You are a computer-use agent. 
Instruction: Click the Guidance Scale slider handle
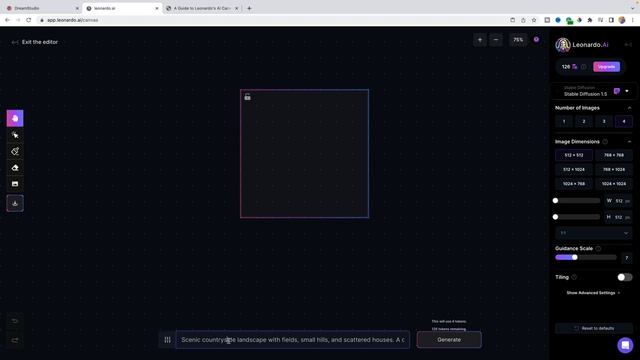(575, 258)
